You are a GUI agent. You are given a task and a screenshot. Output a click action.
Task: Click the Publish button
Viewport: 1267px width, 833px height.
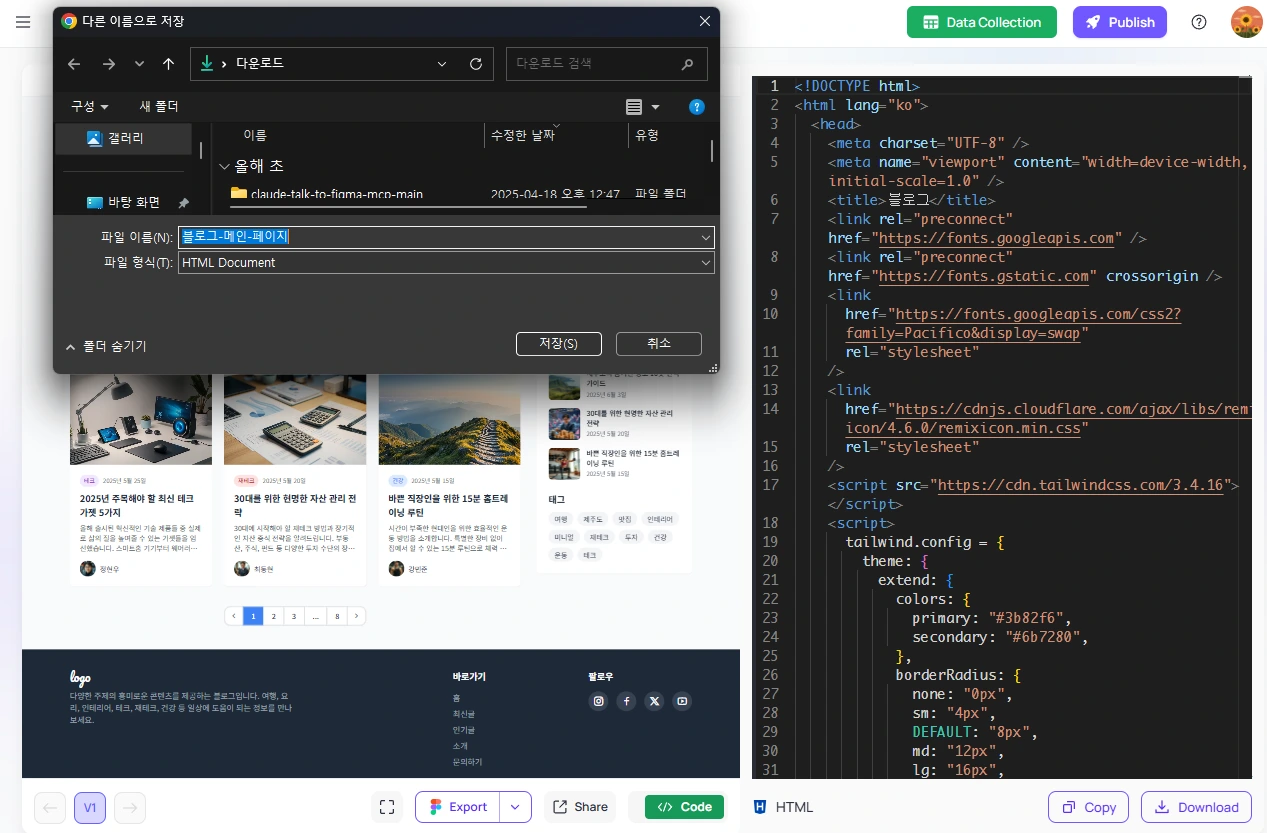coord(1120,22)
